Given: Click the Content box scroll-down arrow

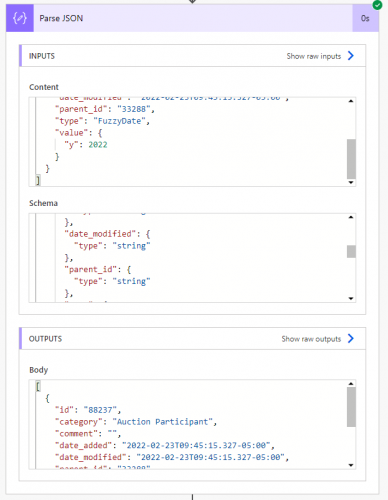Looking at the screenshot, I should (351, 182).
